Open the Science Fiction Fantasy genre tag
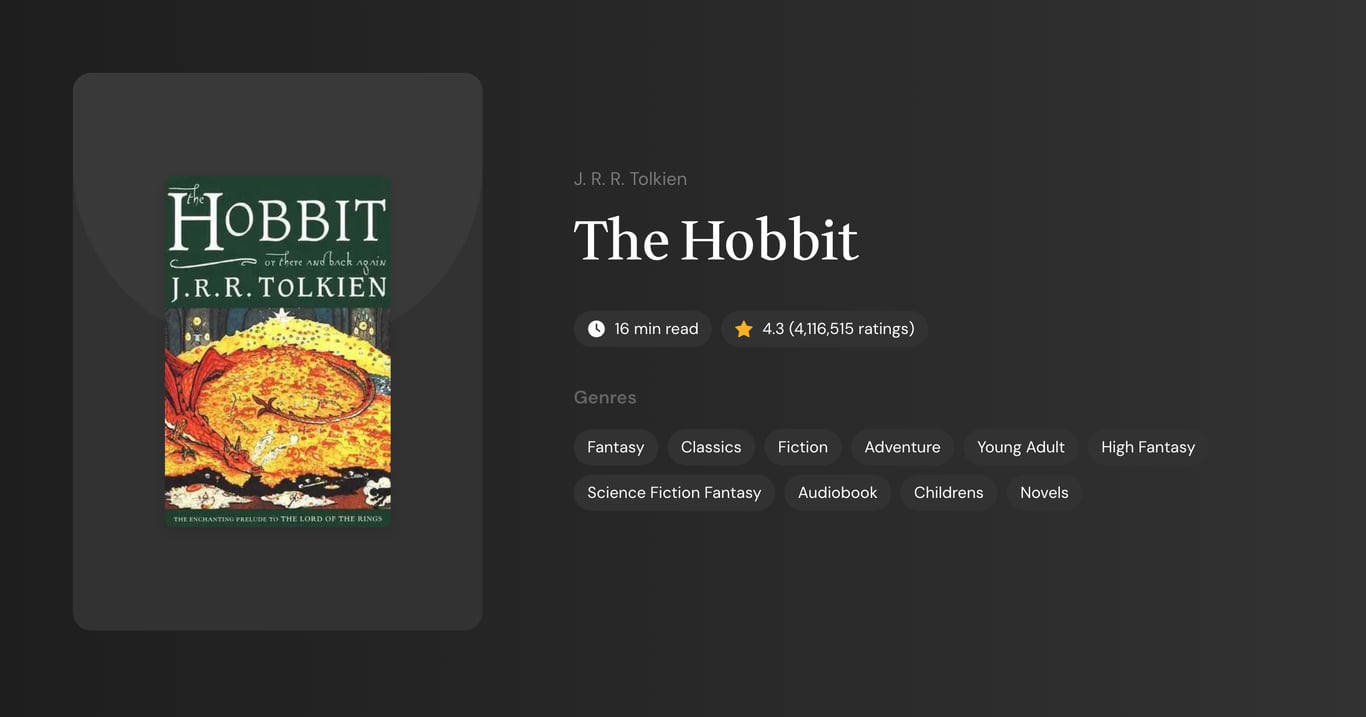 click(673, 492)
